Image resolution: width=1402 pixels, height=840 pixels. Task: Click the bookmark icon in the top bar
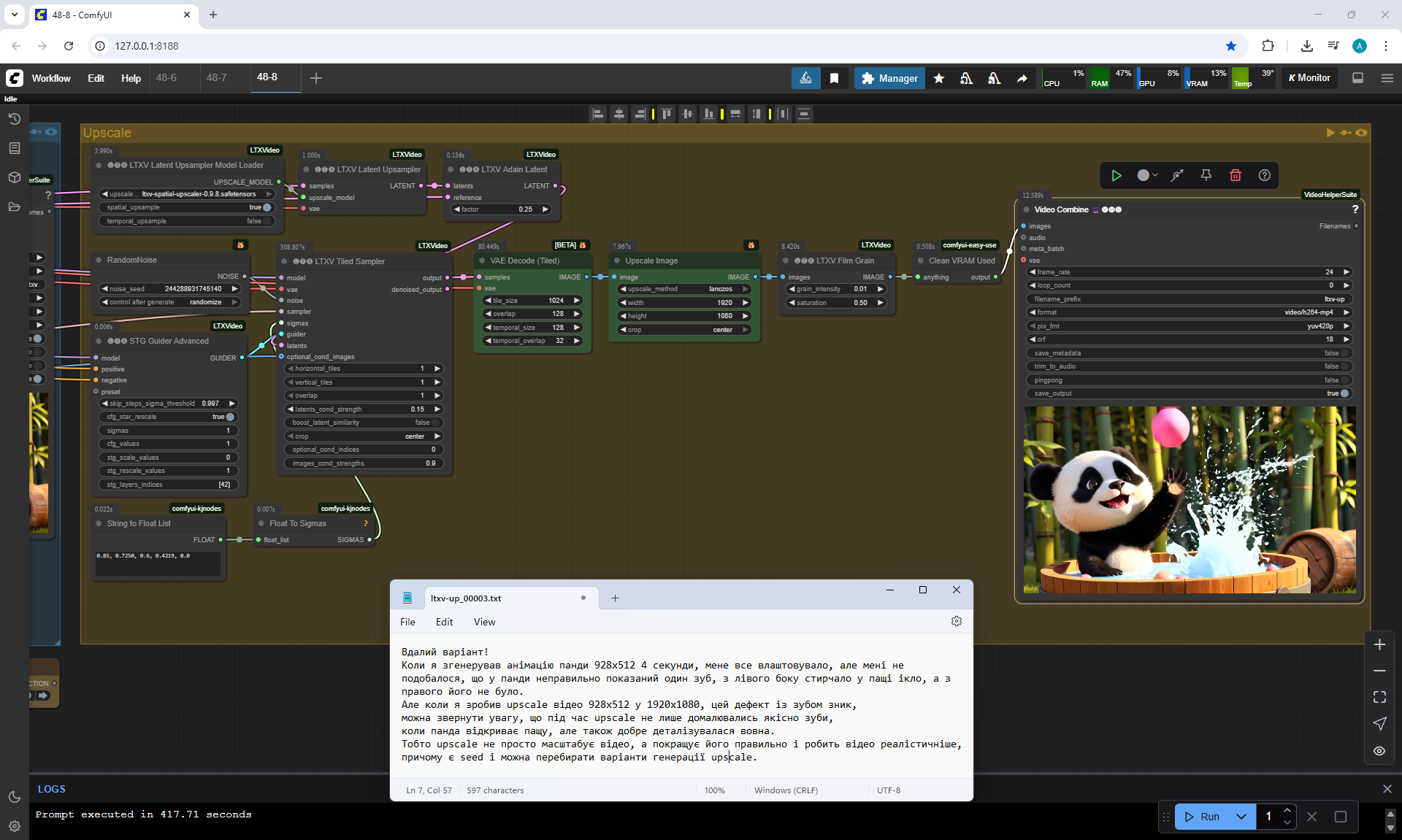pos(834,78)
